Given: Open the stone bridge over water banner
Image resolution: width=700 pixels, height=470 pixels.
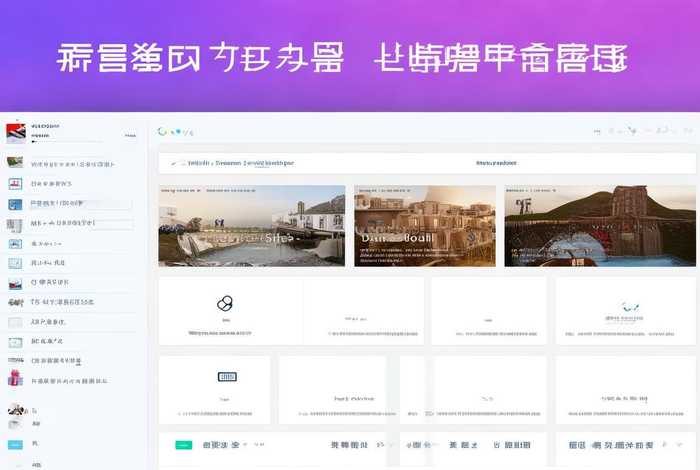Looking at the screenshot, I should click(x=600, y=226).
